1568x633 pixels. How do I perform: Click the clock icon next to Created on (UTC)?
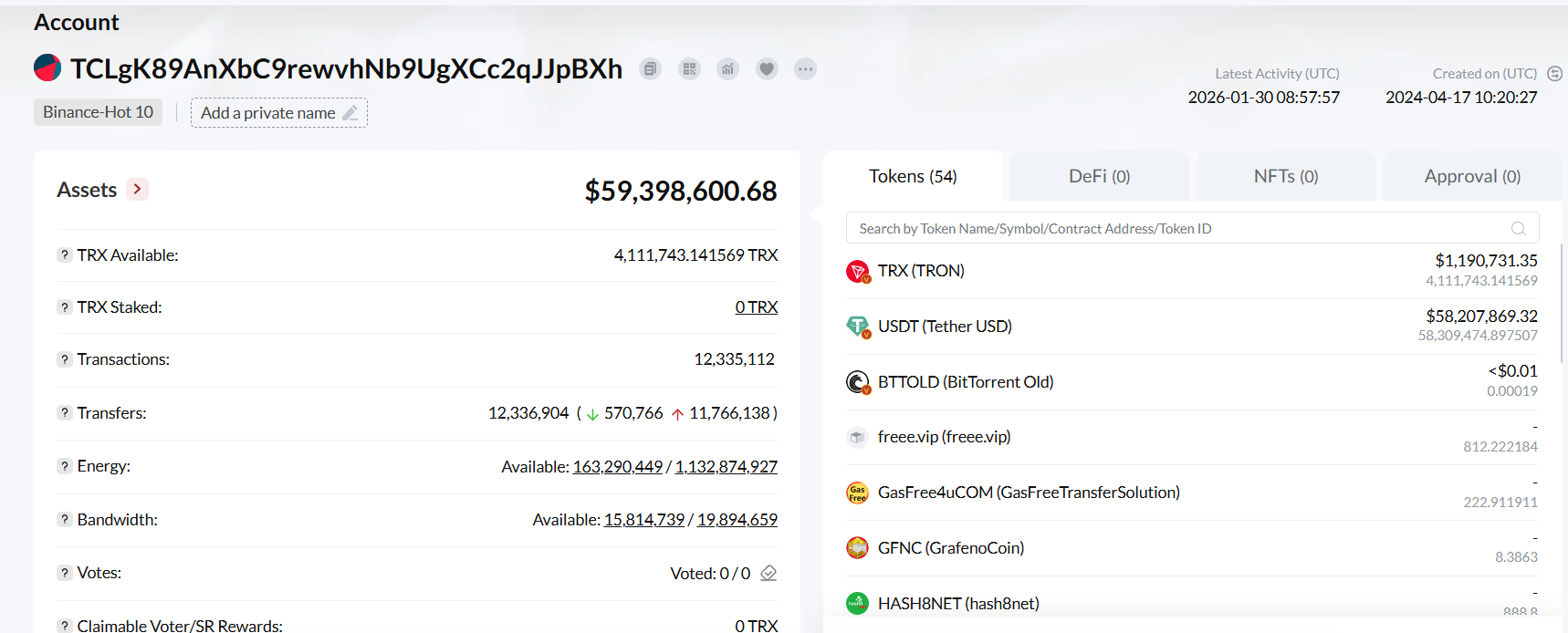point(1555,74)
